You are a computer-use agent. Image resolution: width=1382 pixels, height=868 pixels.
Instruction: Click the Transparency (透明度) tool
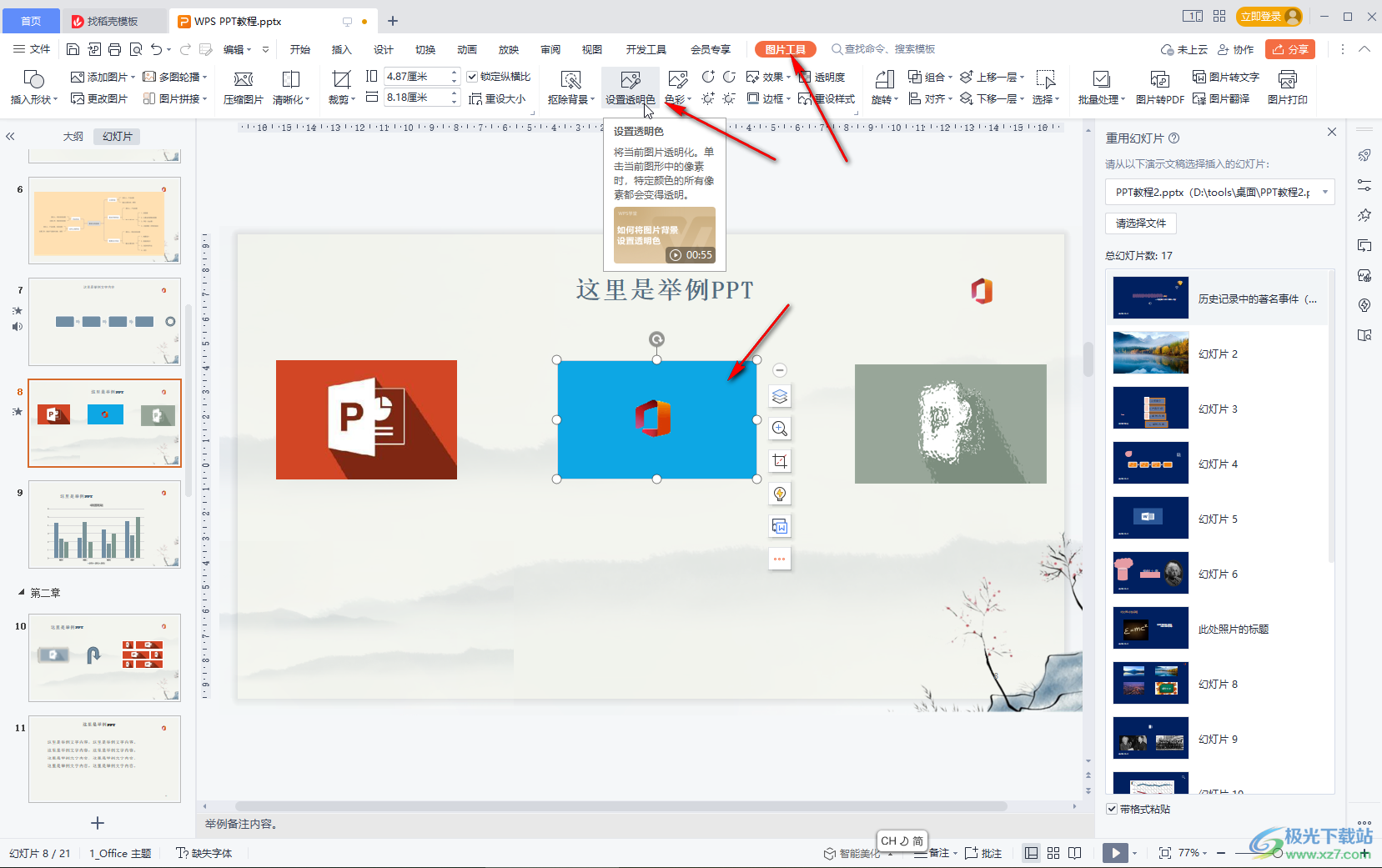822,77
